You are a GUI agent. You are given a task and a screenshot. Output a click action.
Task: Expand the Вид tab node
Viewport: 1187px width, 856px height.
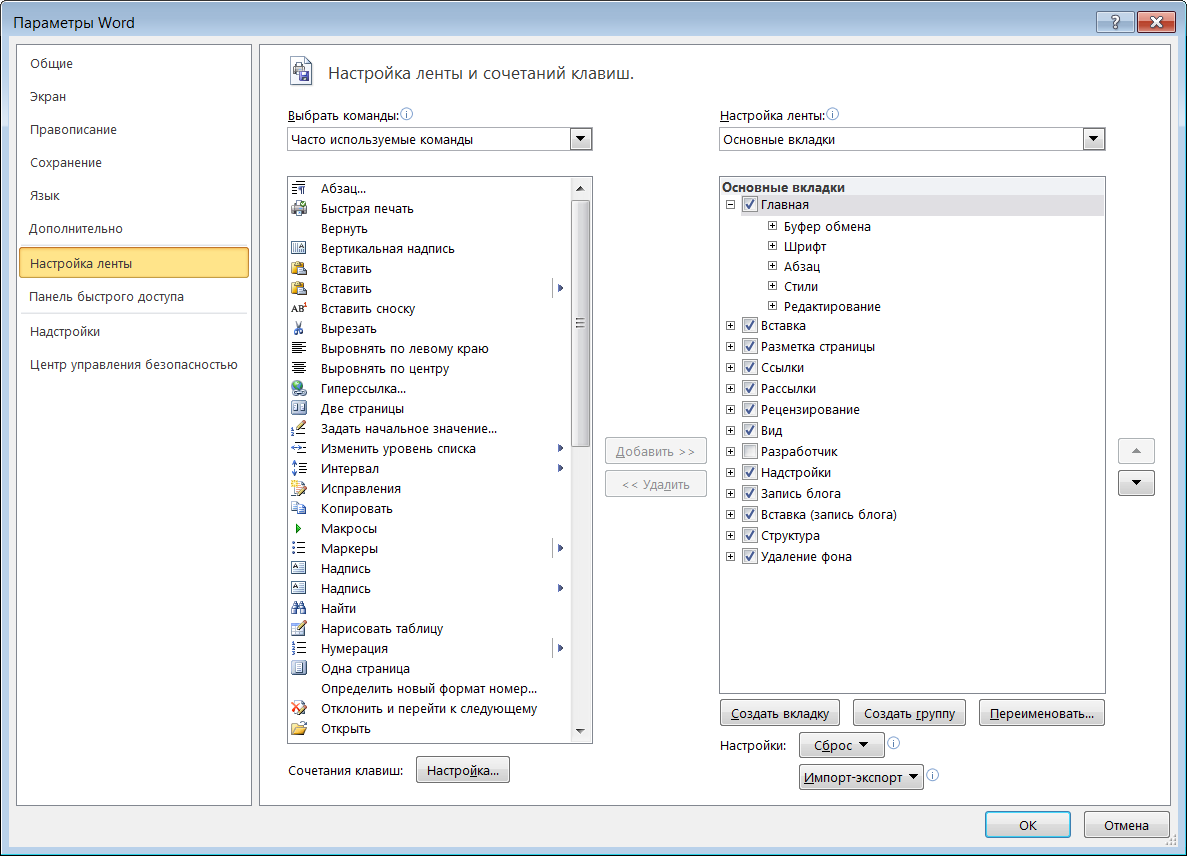click(731, 431)
